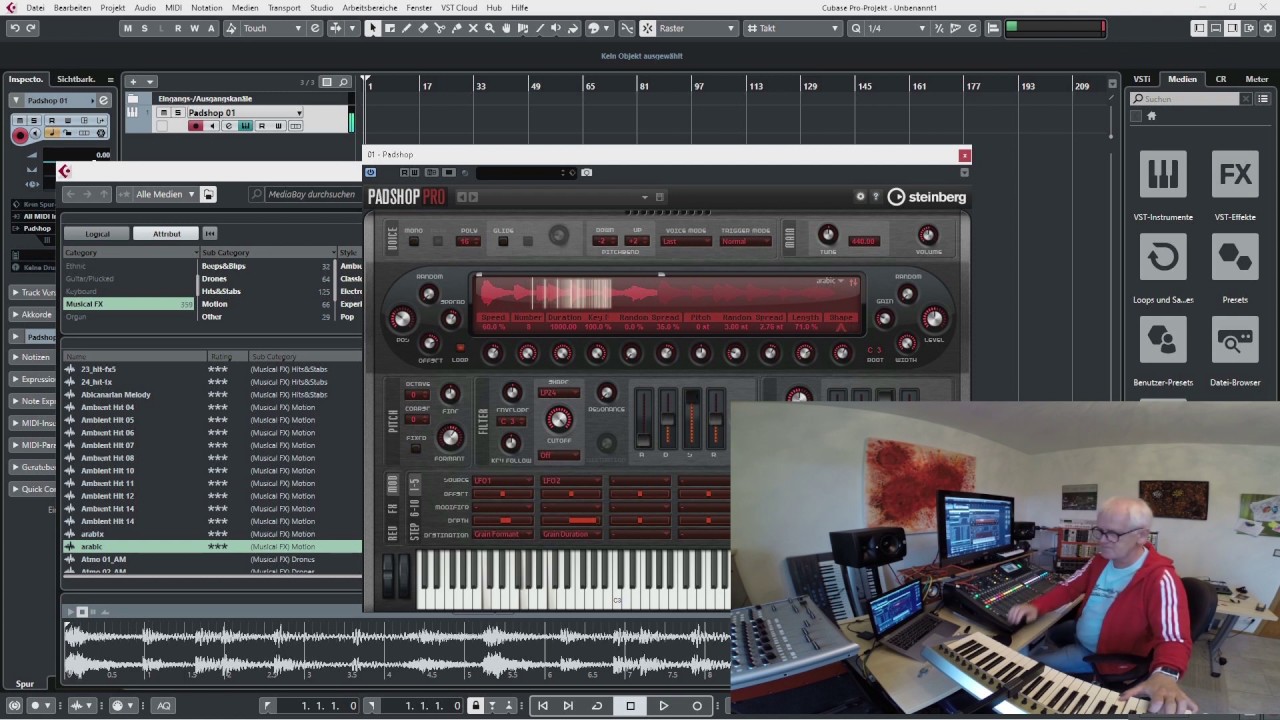This screenshot has width=1280, height=720.
Task: Select the Erase tool
Action: point(423,28)
